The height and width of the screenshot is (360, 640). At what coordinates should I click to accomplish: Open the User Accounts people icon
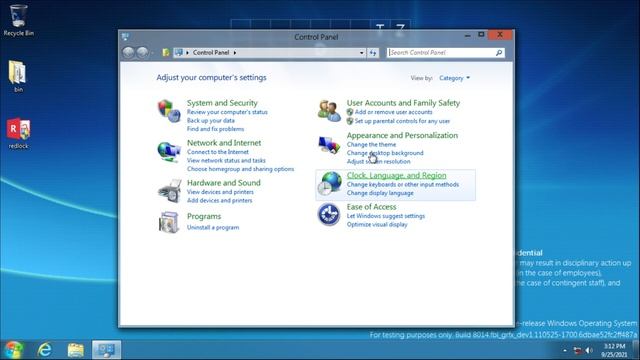pyautogui.click(x=329, y=111)
